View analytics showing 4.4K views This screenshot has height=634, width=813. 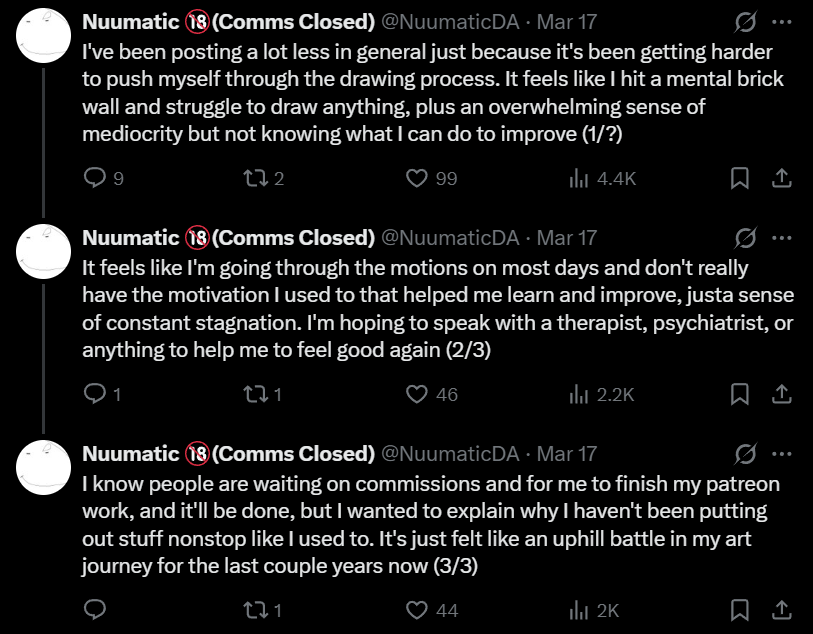[x=579, y=179]
